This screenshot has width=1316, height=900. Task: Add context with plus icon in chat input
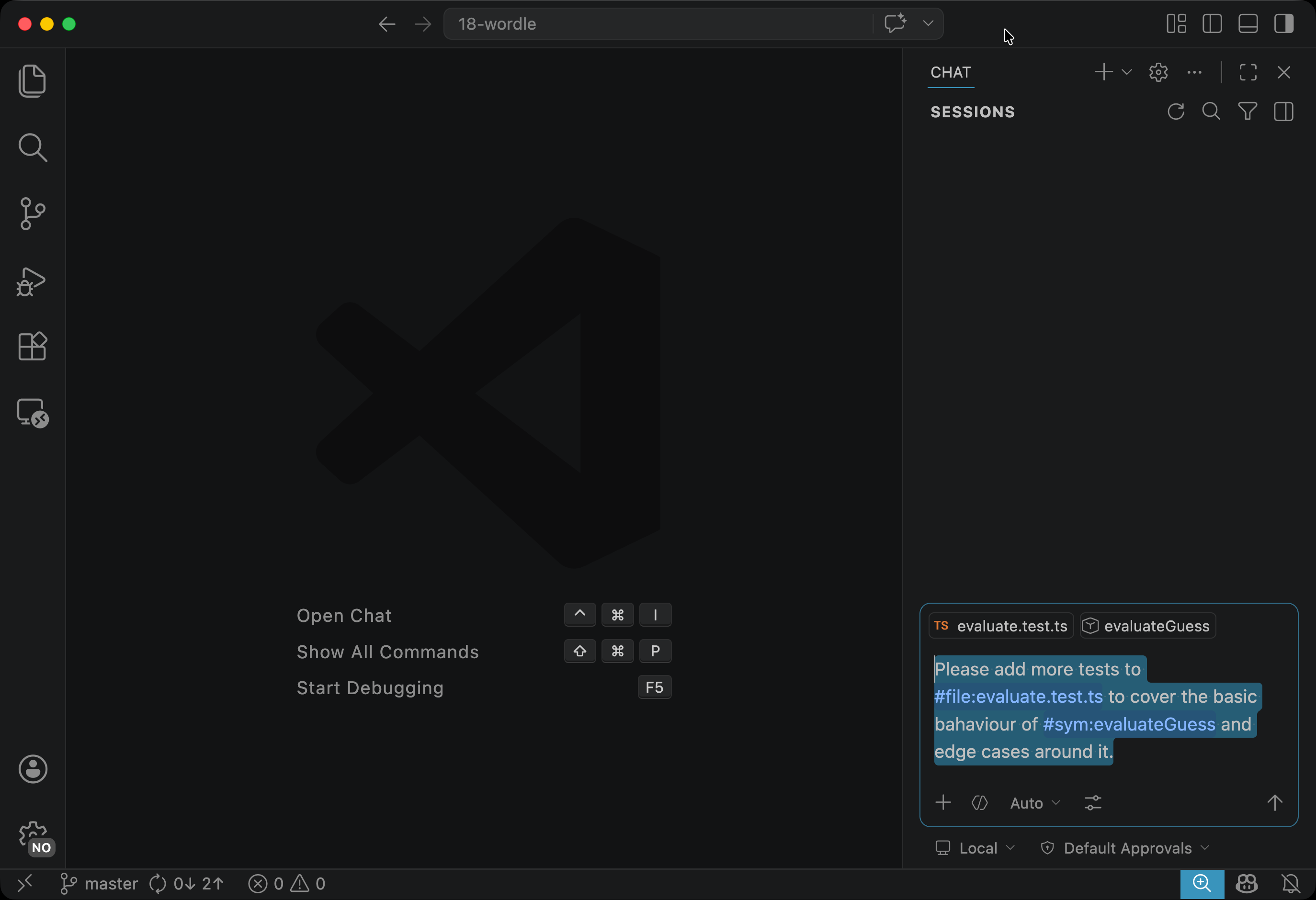[x=943, y=802]
